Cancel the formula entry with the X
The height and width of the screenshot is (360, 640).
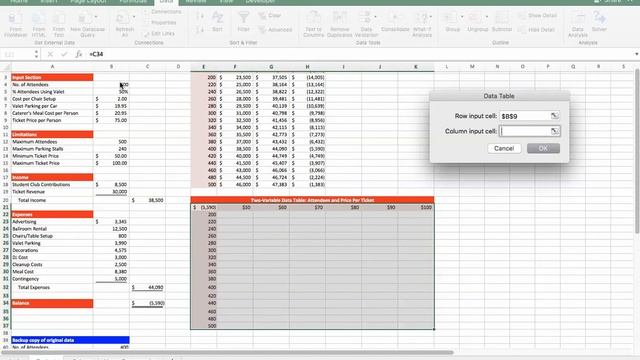[50, 54]
